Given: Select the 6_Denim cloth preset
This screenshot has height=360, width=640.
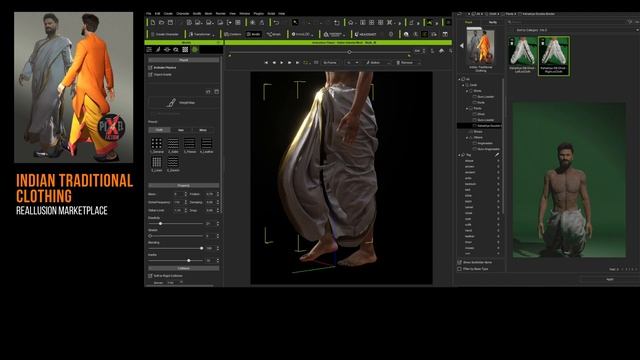Looking at the screenshot, I should (x=173, y=164).
